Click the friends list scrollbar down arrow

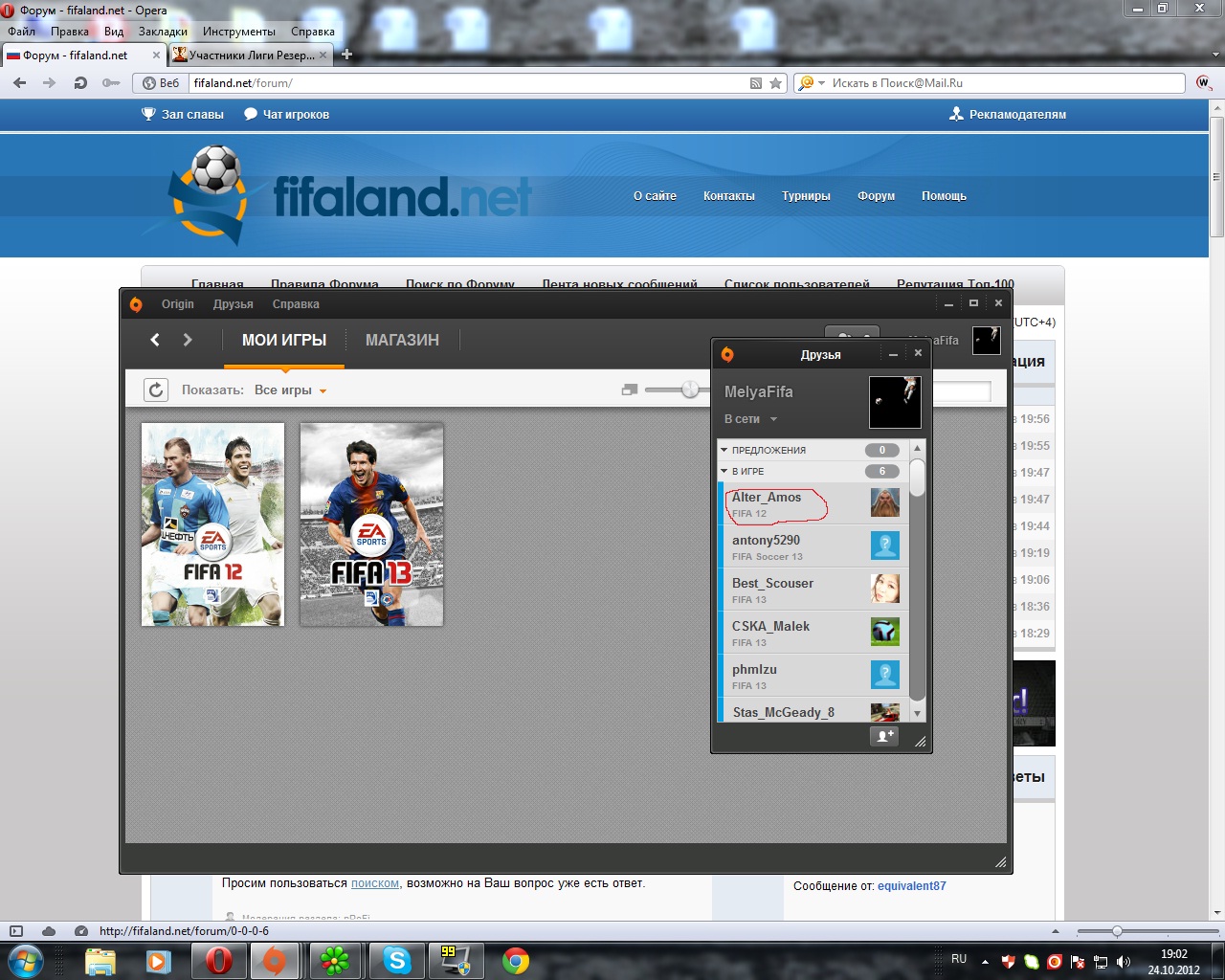click(x=917, y=714)
